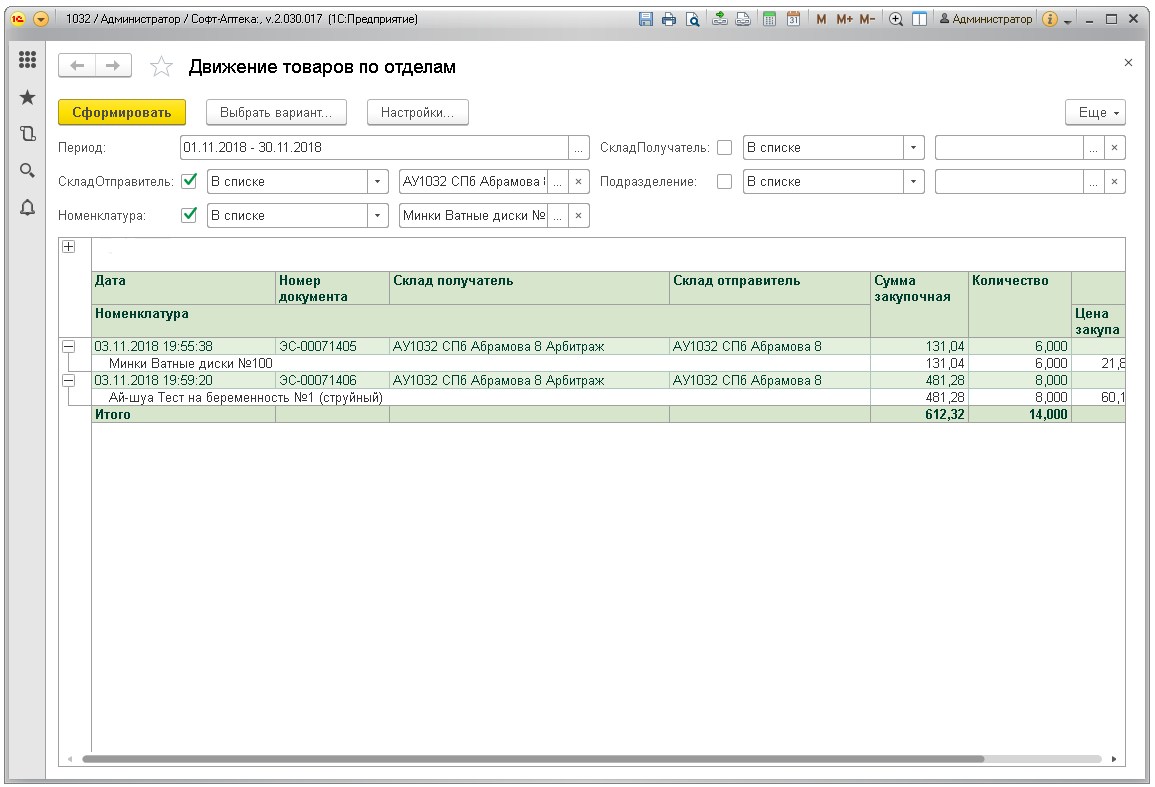Open Favorites star in left sidebar

click(28, 97)
